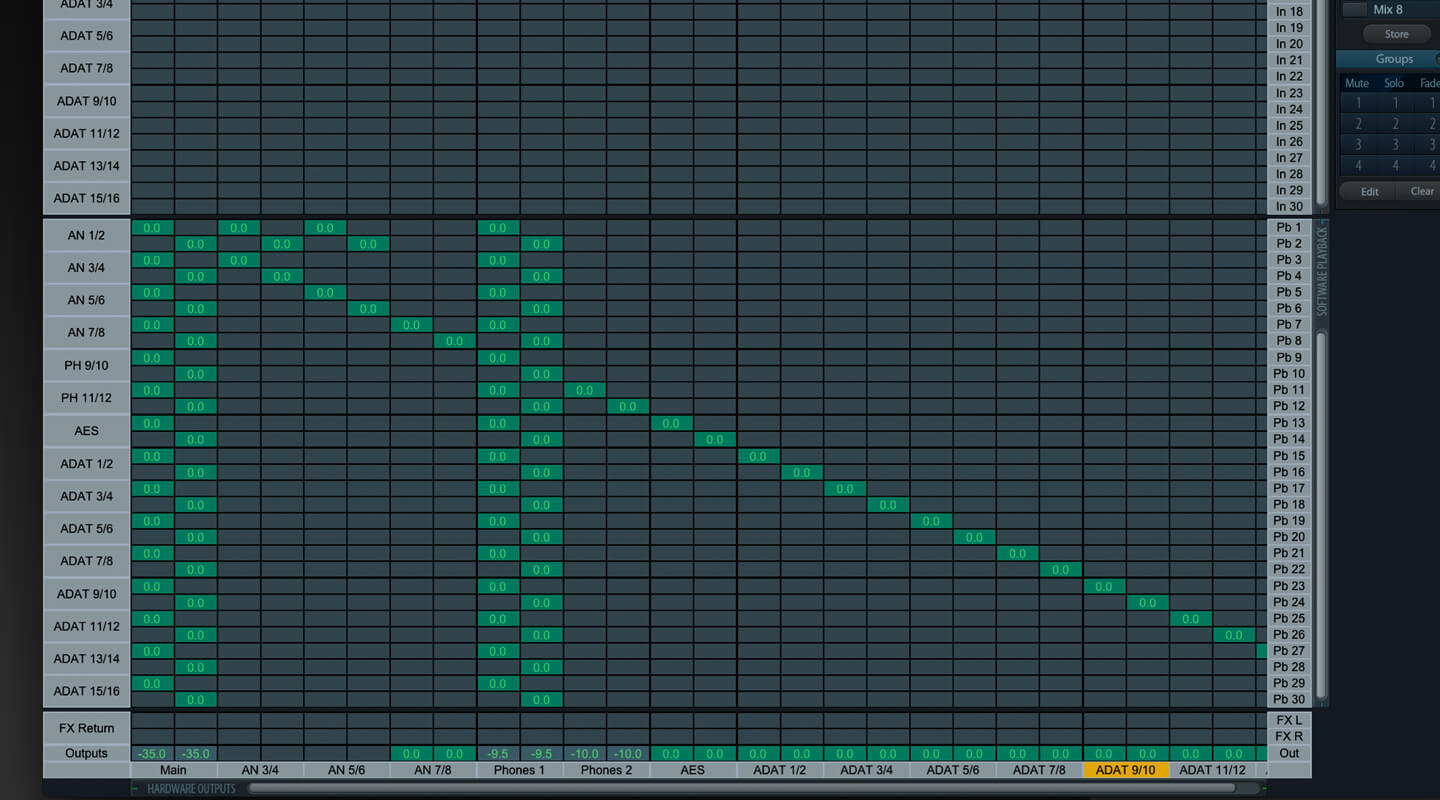Toggle the ADAT 15/16 Phones 1 crosspoint

pos(498,684)
